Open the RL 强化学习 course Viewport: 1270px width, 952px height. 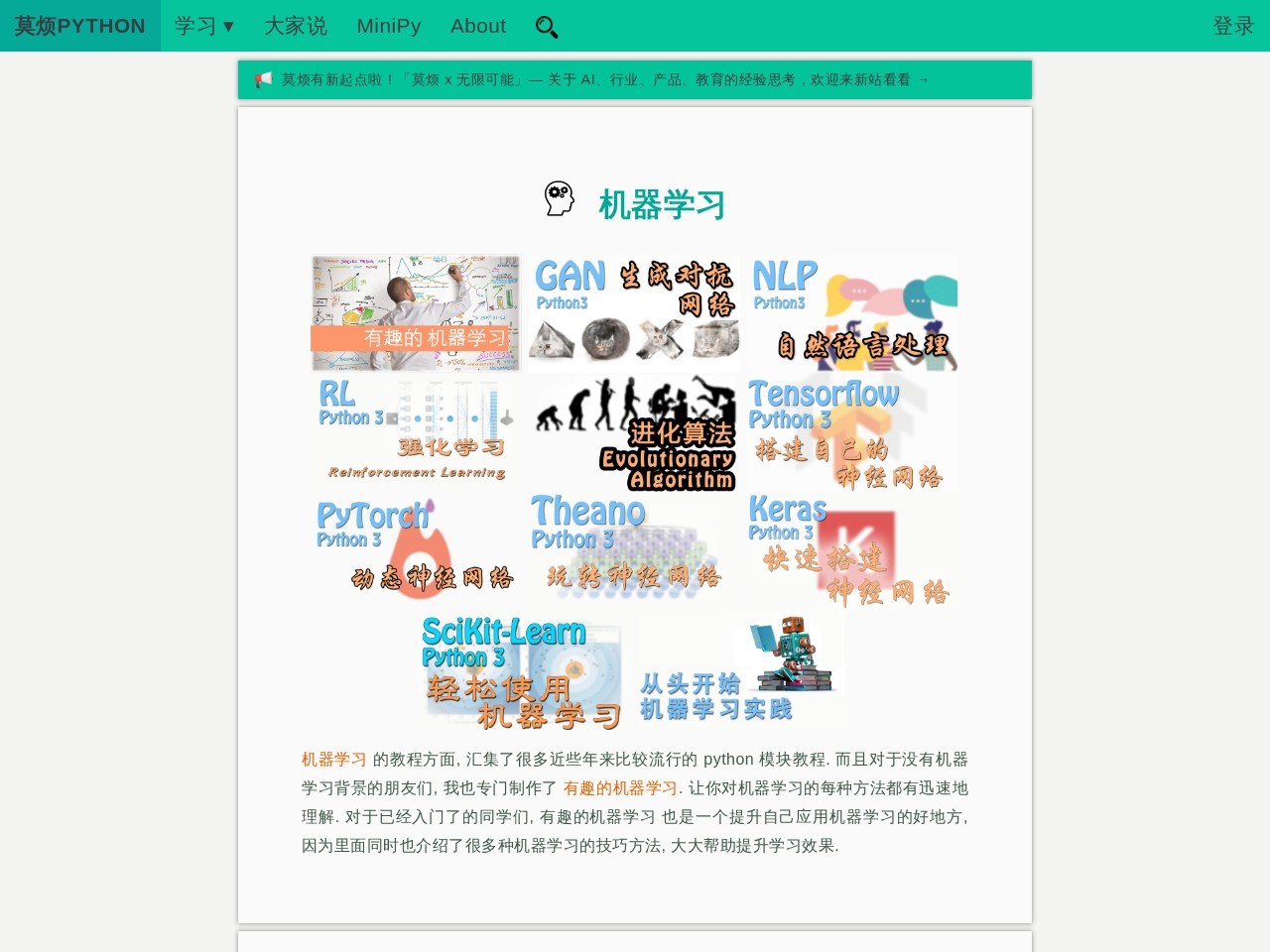[415, 431]
